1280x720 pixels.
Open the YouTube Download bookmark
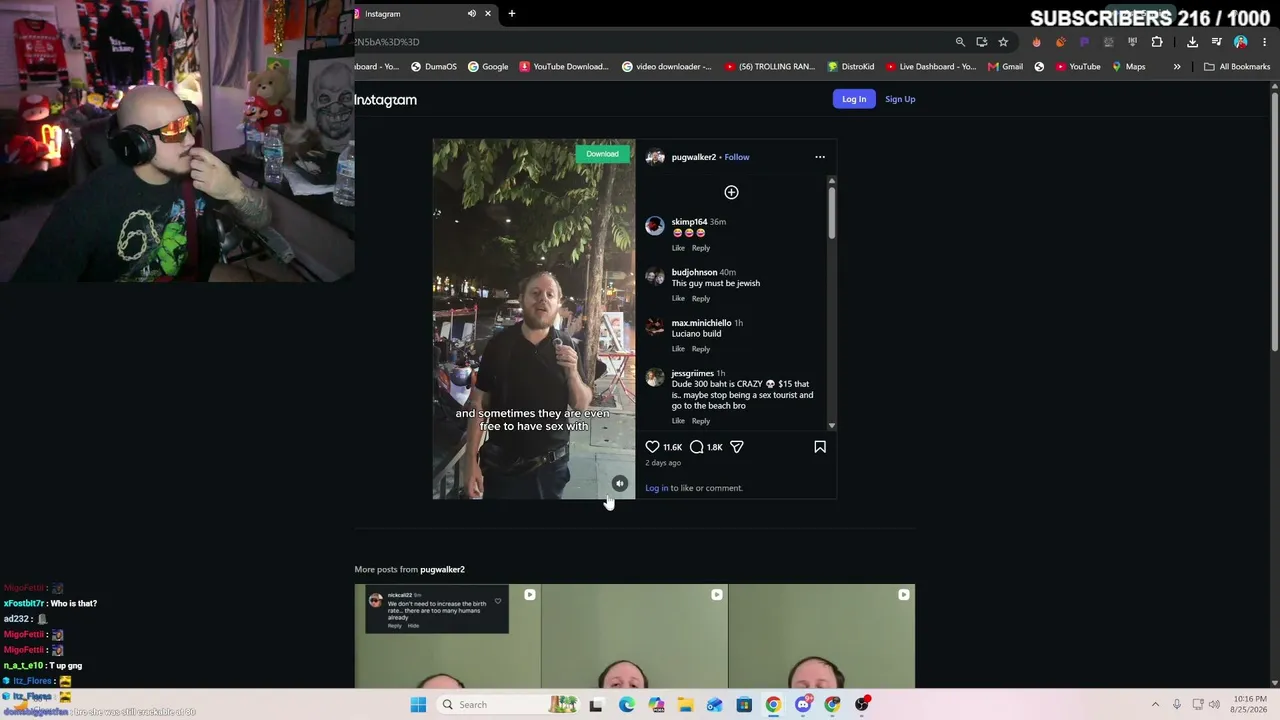click(x=564, y=67)
